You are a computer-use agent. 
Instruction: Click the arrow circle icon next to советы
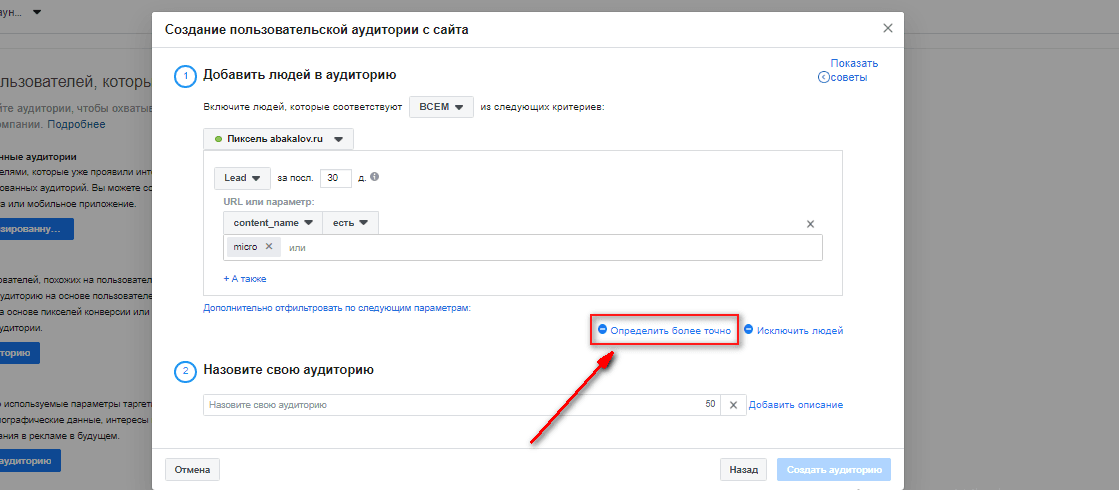pos(824,77)
